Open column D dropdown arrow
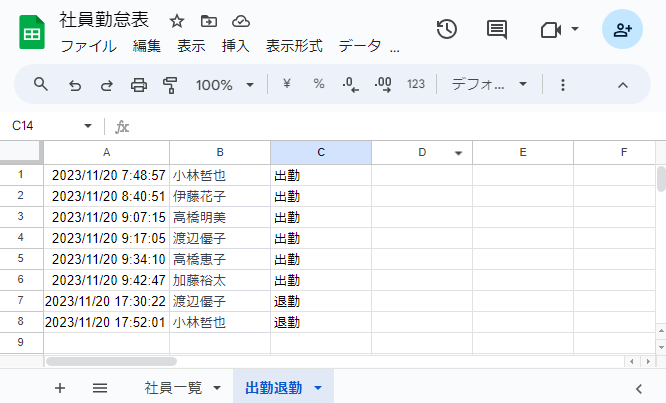Viewport: 666px width, 403px height. click(458, 153)
